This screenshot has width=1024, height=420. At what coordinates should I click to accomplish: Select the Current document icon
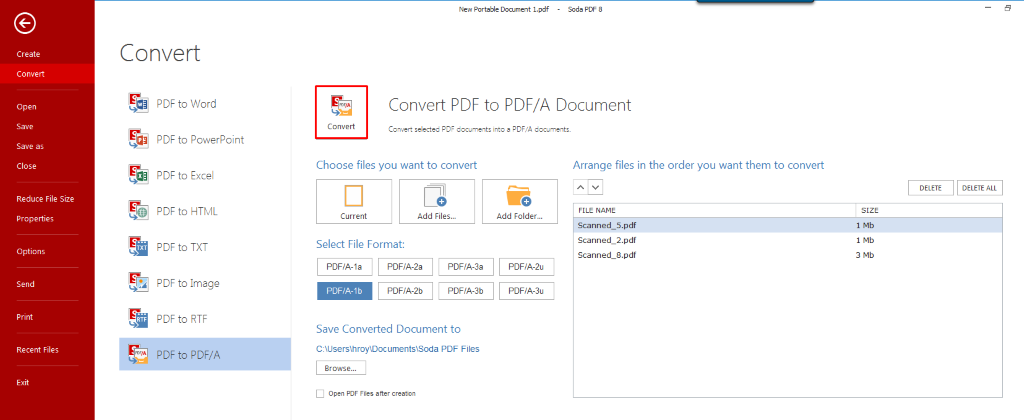(x=354, y=202)
